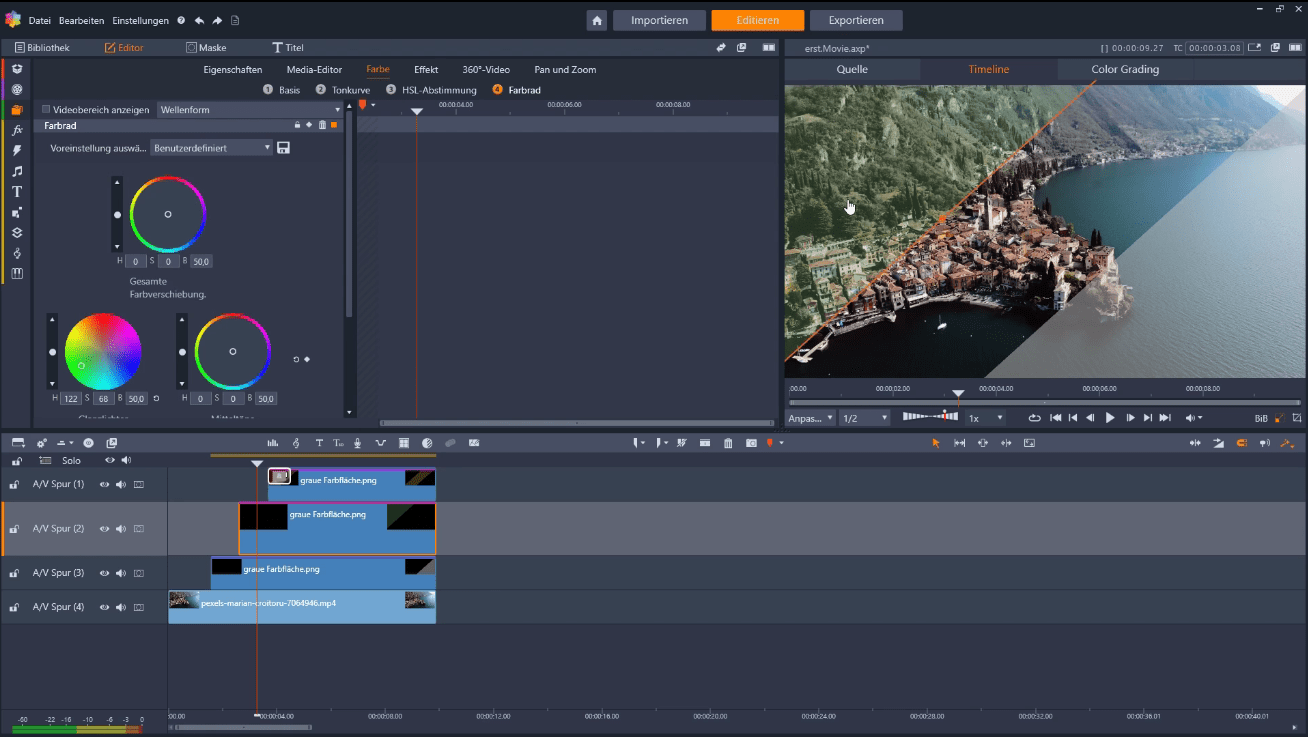Open the music note sound sidebar icon

(x=17, y=171)
